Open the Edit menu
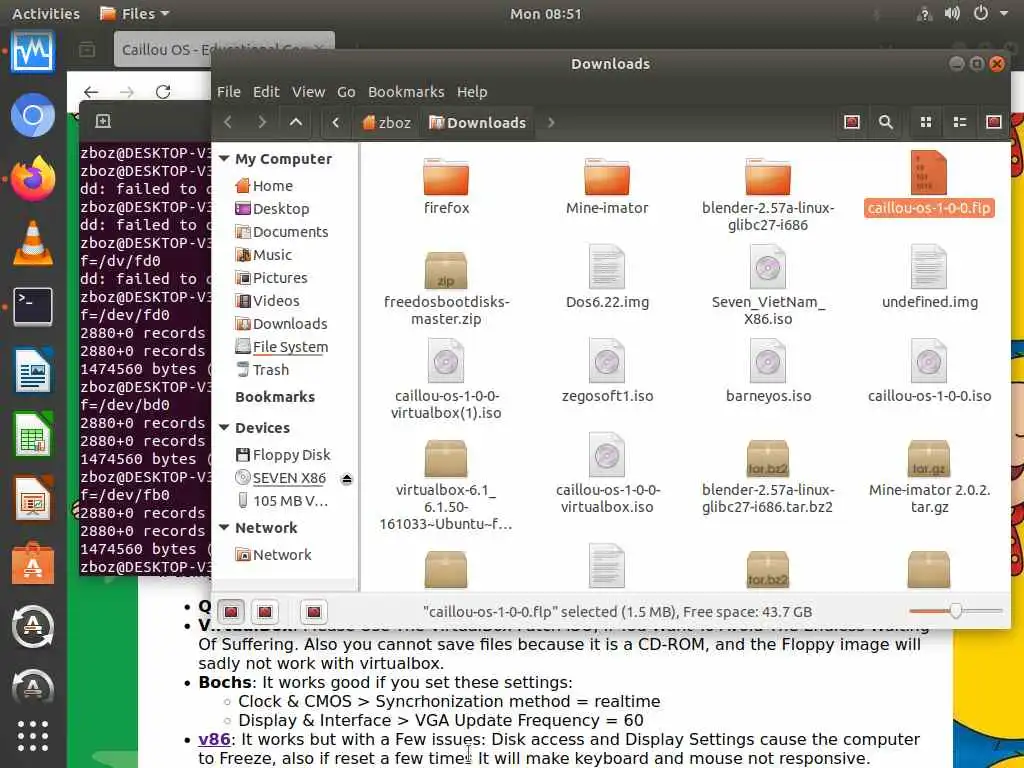This screenshot has height=768, width=1024. coord(266,92)
